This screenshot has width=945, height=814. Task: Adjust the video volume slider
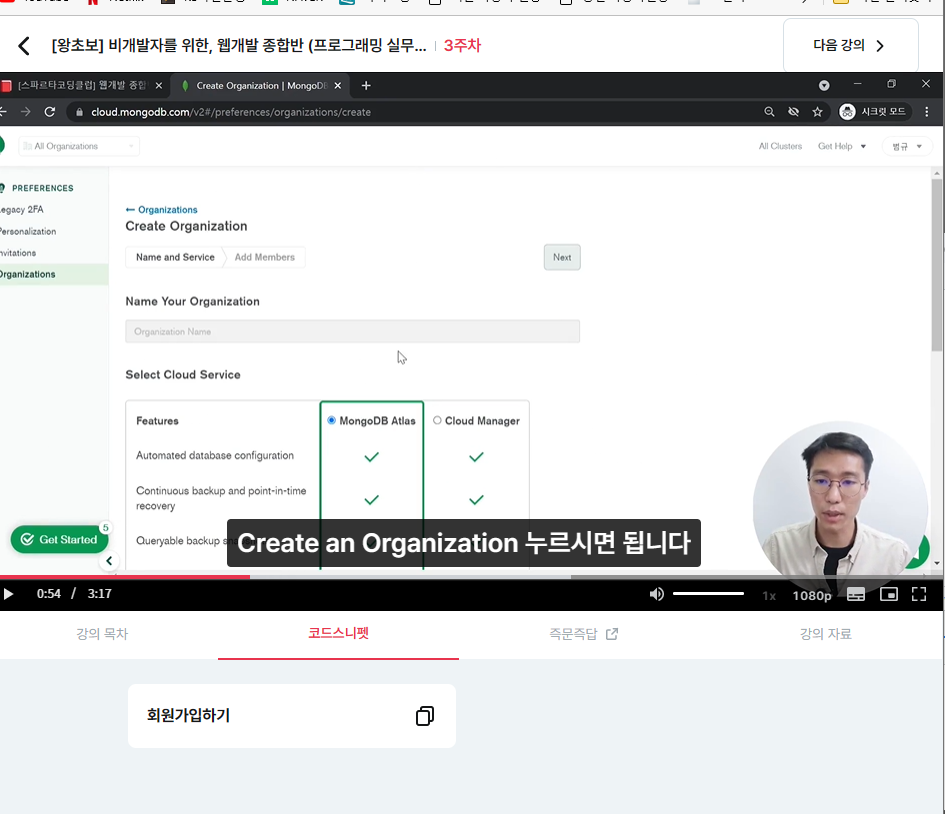(708, 593)
